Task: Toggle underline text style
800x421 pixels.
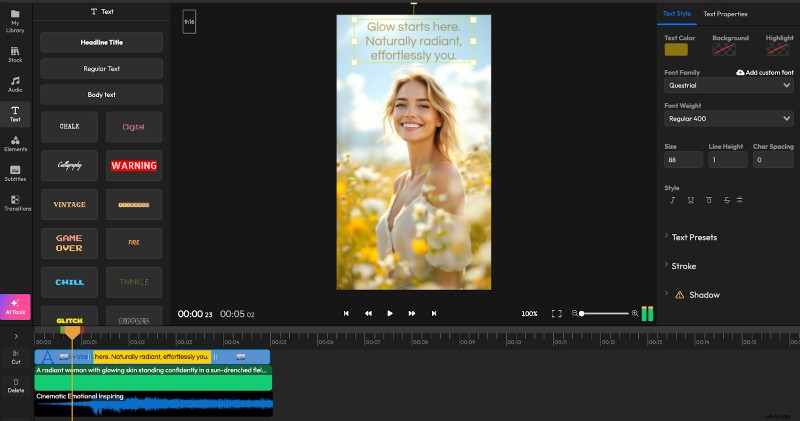Action: pos(691,200)
